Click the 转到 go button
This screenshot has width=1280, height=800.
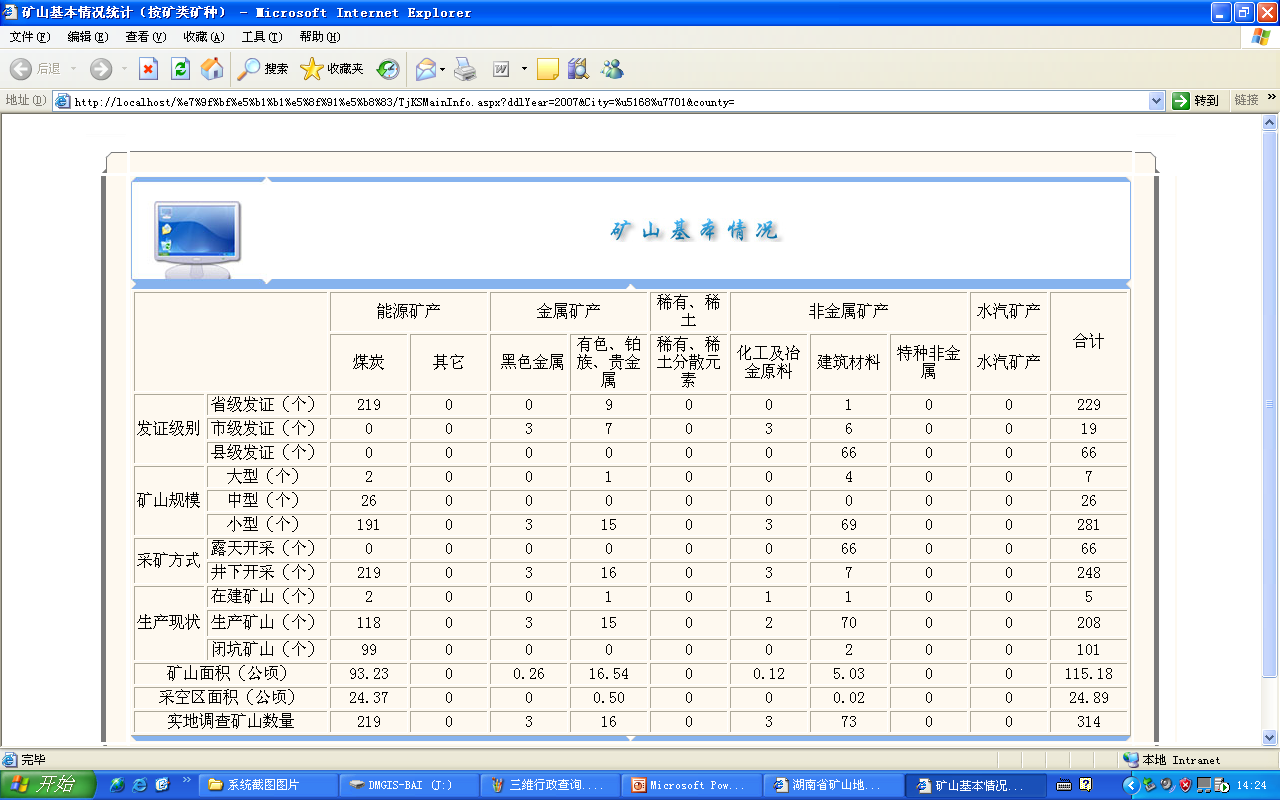1196,101
